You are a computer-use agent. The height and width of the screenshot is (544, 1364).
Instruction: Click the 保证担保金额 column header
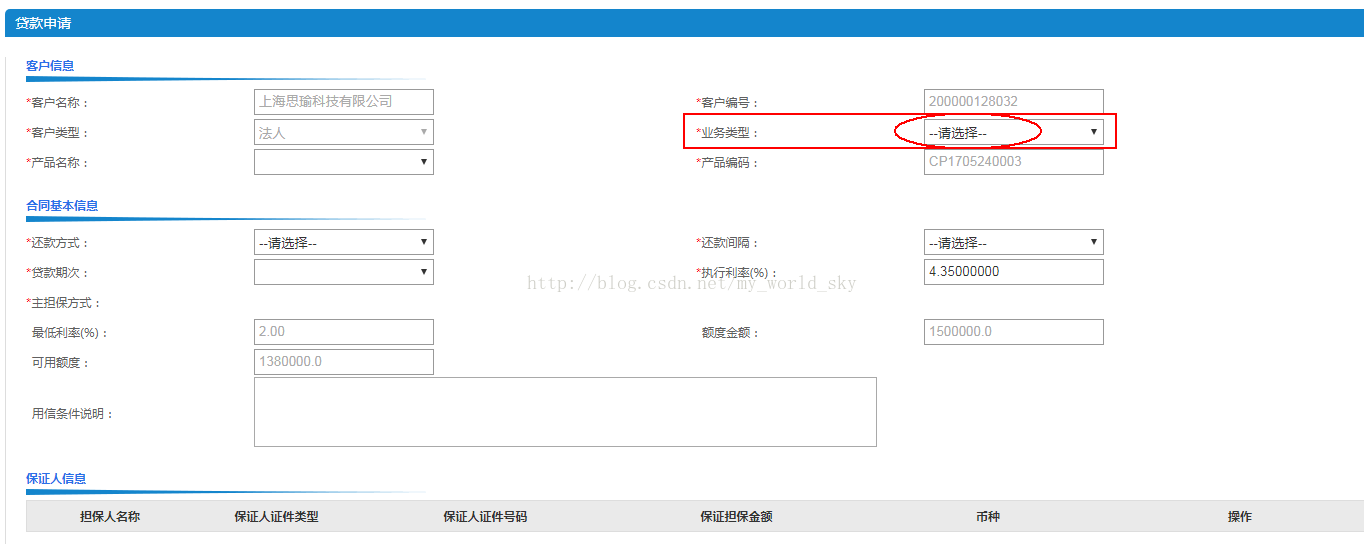pos(736,517)
